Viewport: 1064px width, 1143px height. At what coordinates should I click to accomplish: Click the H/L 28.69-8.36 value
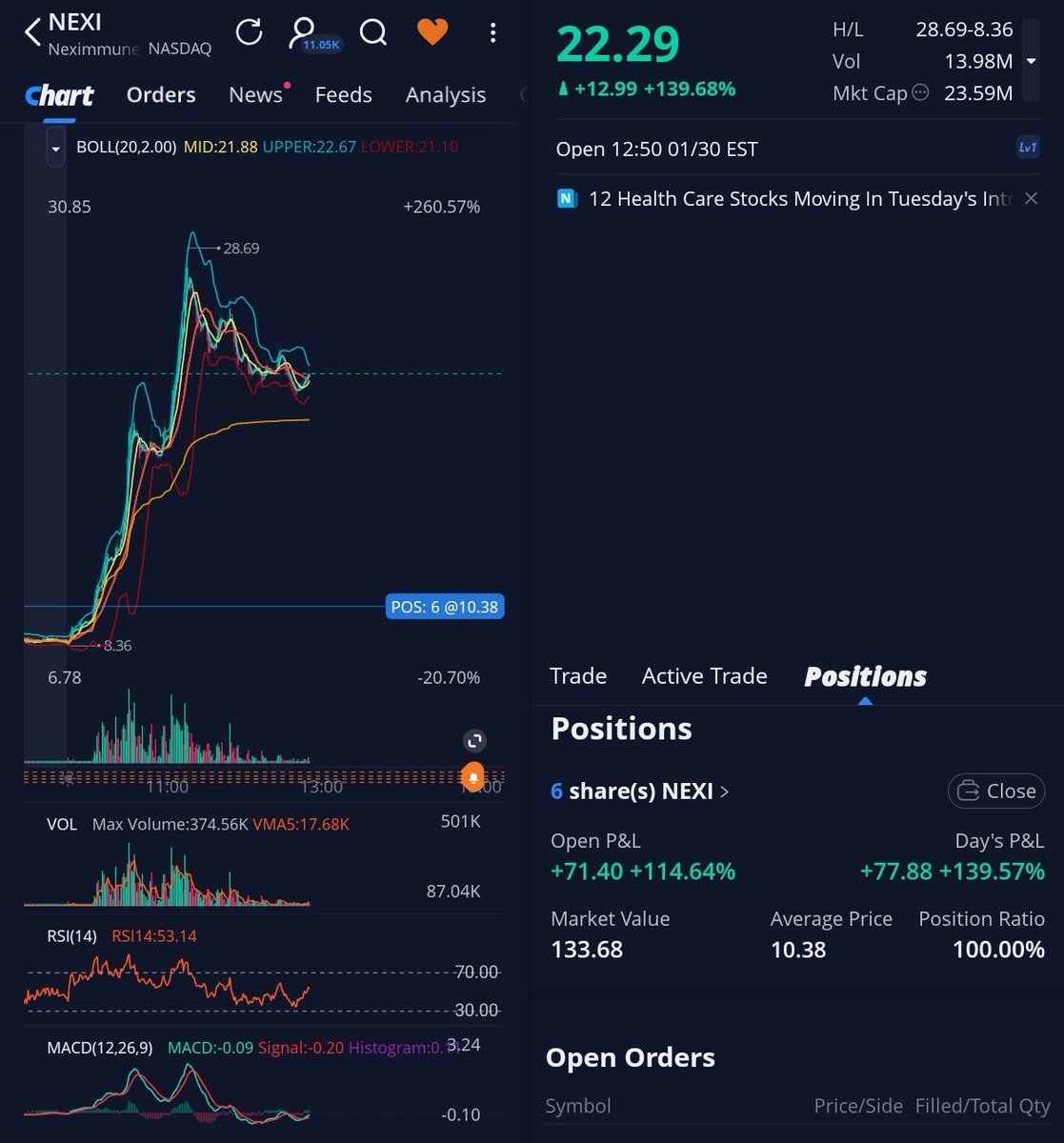(964, 30)
